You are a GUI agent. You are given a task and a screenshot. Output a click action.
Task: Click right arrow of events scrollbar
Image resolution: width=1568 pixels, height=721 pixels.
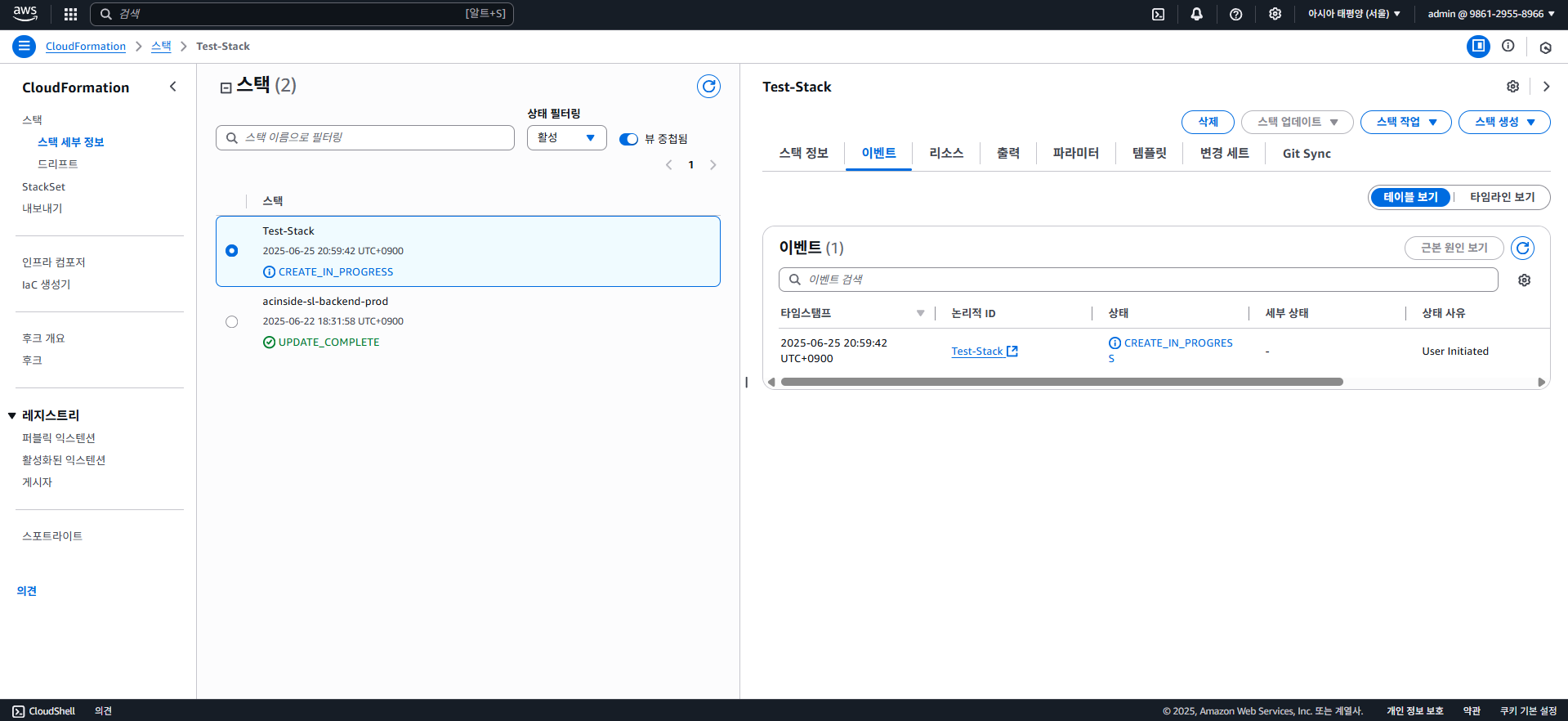click(x=1541, y=382)
